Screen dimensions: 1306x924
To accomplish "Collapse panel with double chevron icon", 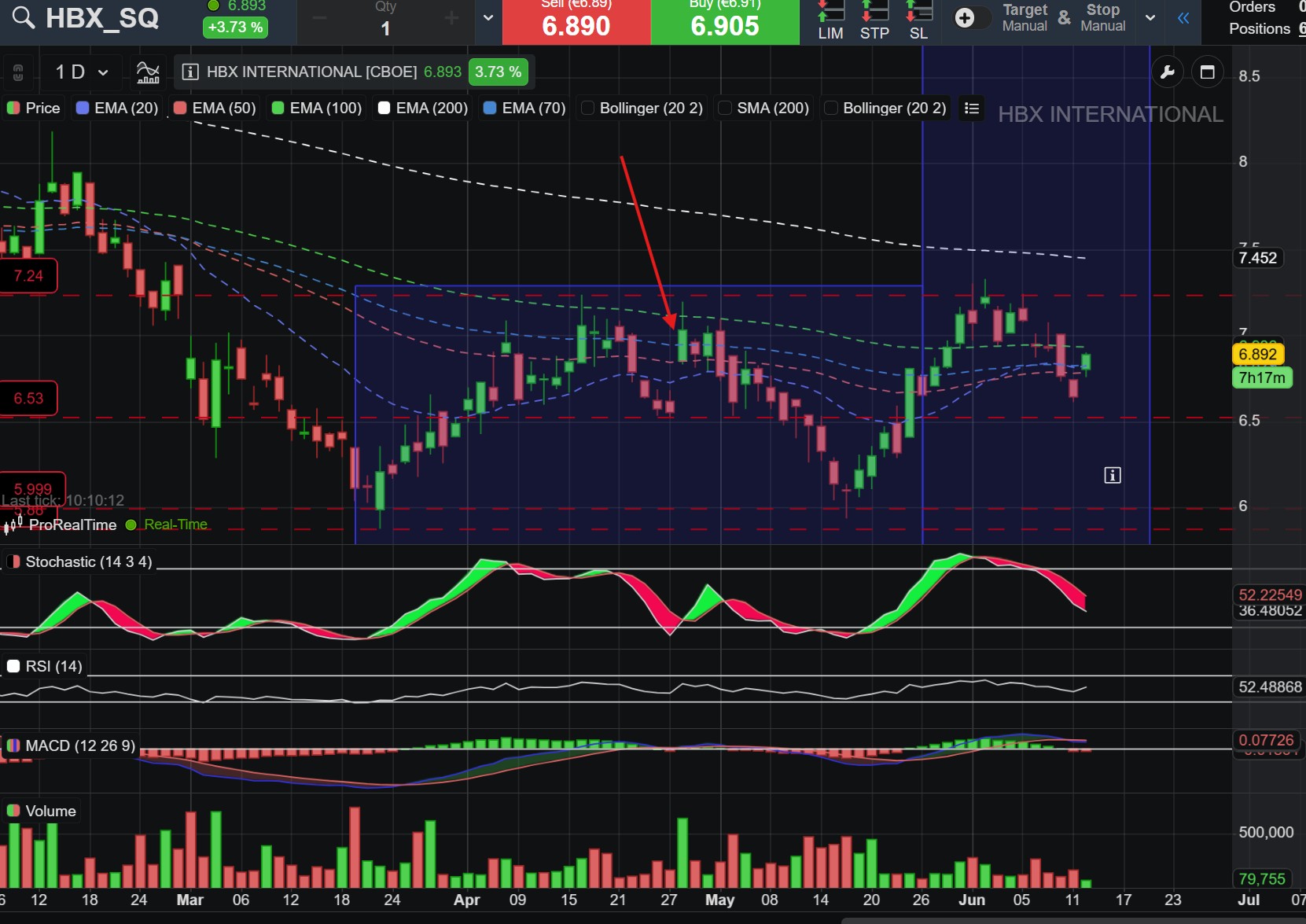I will click(x=1183, y=18).
